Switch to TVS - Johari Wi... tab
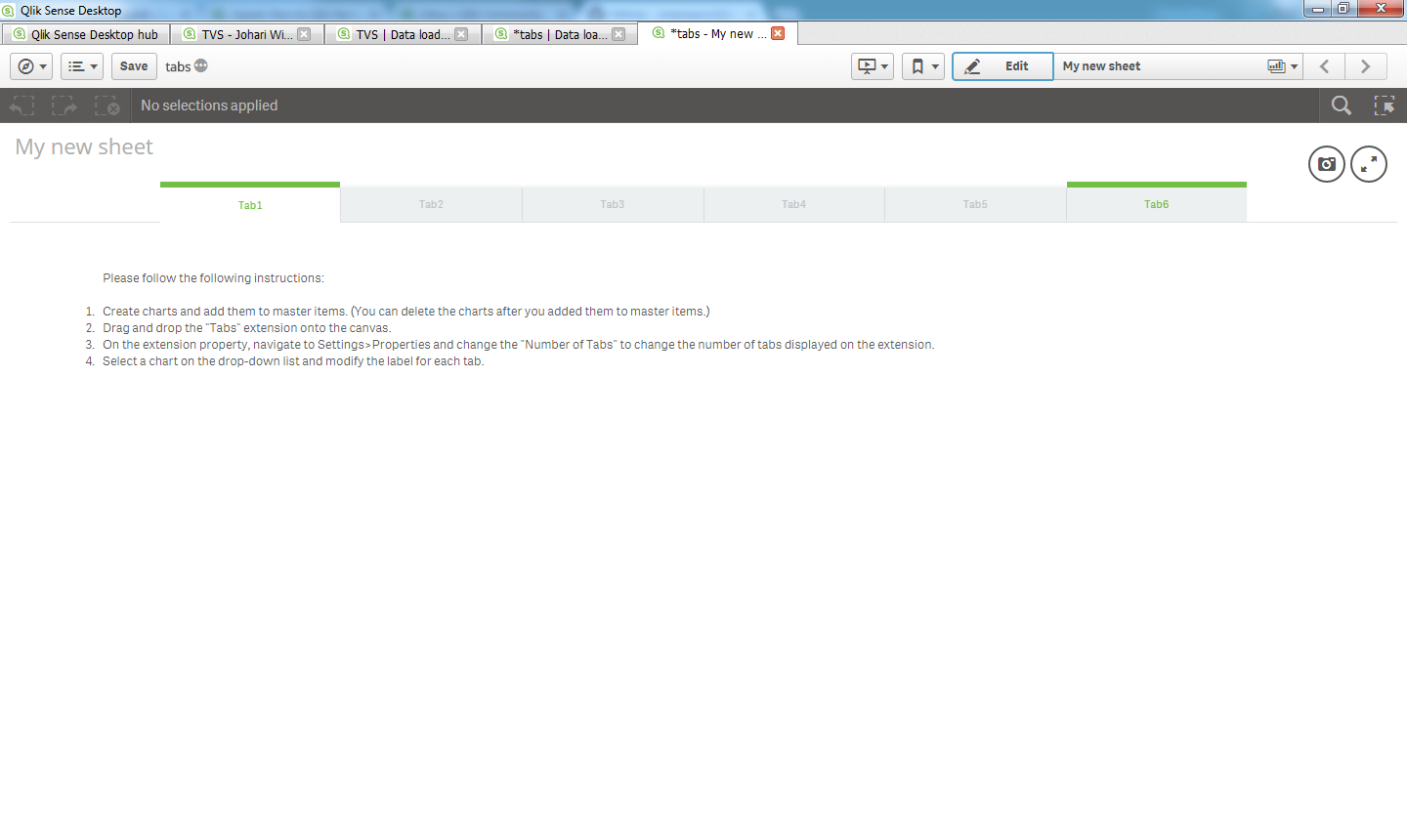The height and width of the screenshot is (840, 1407). pyautogui.click(x=247, y=34)
